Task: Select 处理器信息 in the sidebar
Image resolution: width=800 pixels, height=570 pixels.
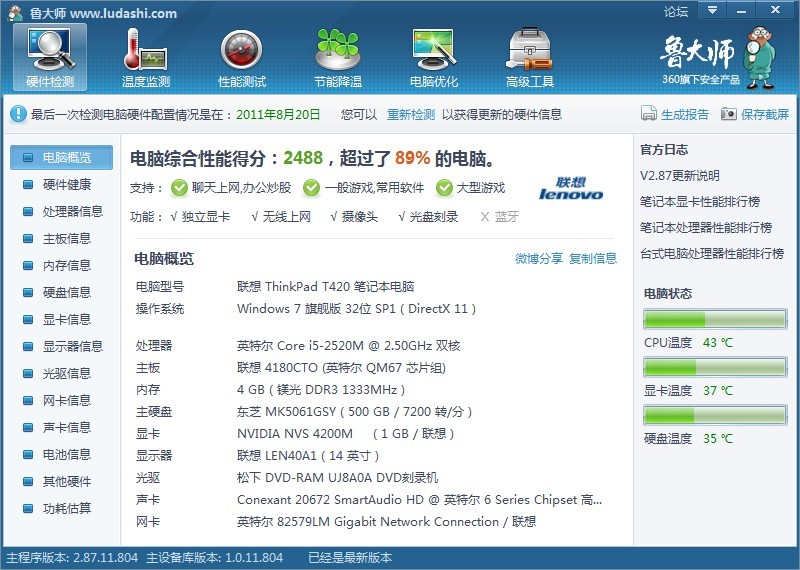Action: pos(72,211)
